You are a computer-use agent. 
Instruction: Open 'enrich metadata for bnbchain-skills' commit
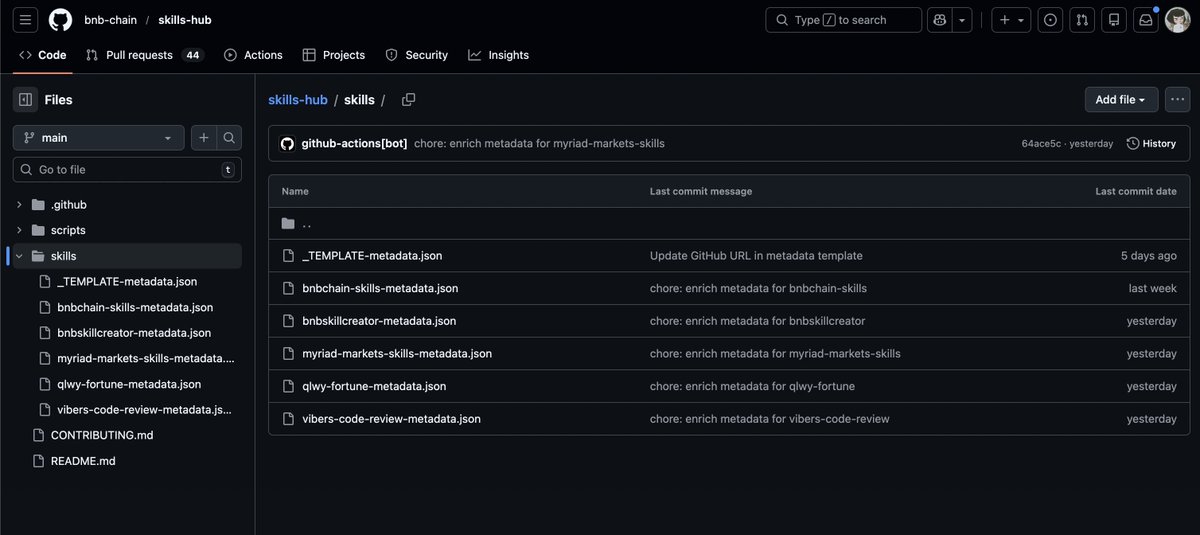(x=758, y=288)
